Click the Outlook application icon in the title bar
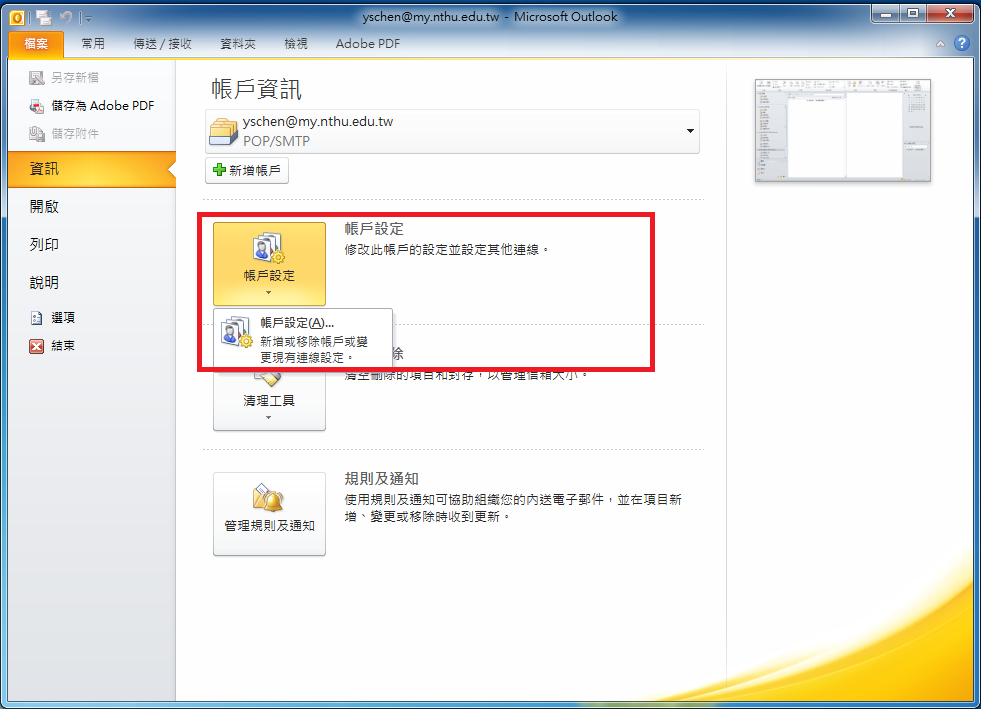The height and width of the screenshot is (709, 981). click(17, 16)
